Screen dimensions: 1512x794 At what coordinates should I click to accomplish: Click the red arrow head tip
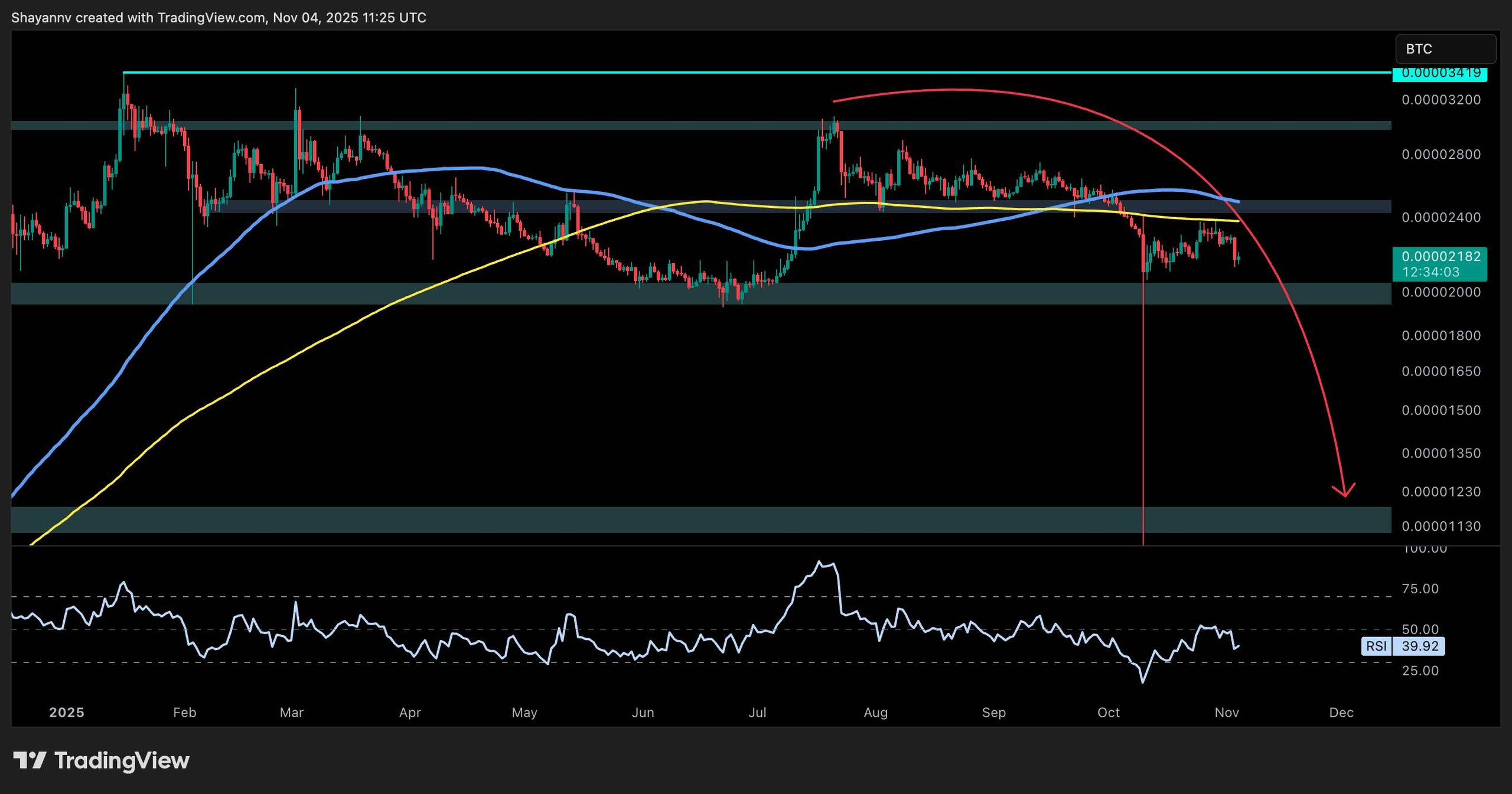pos(1345,495)
